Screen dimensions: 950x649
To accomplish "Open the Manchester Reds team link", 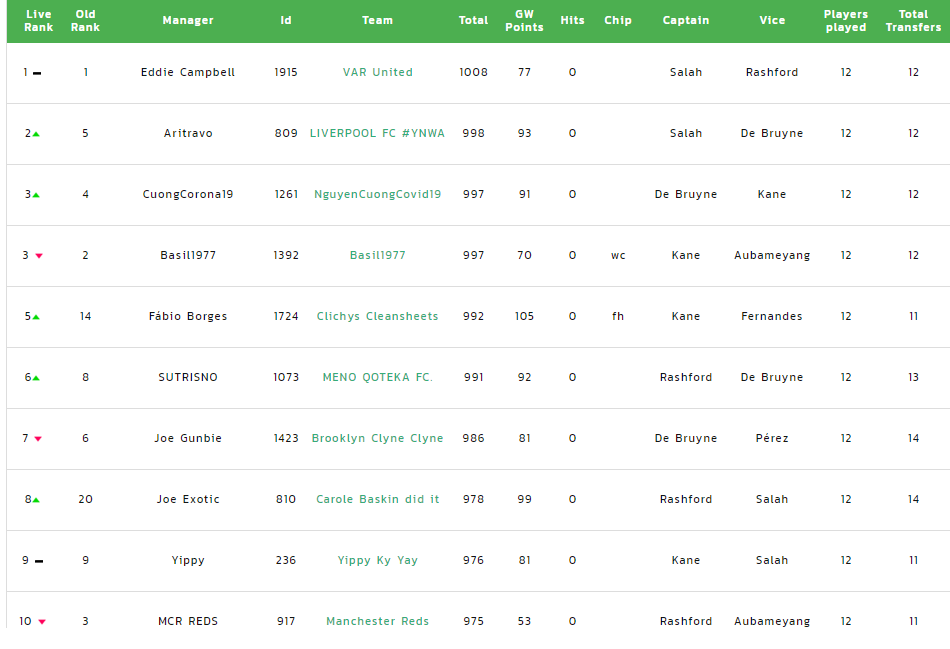I will (x=377, y=621).
